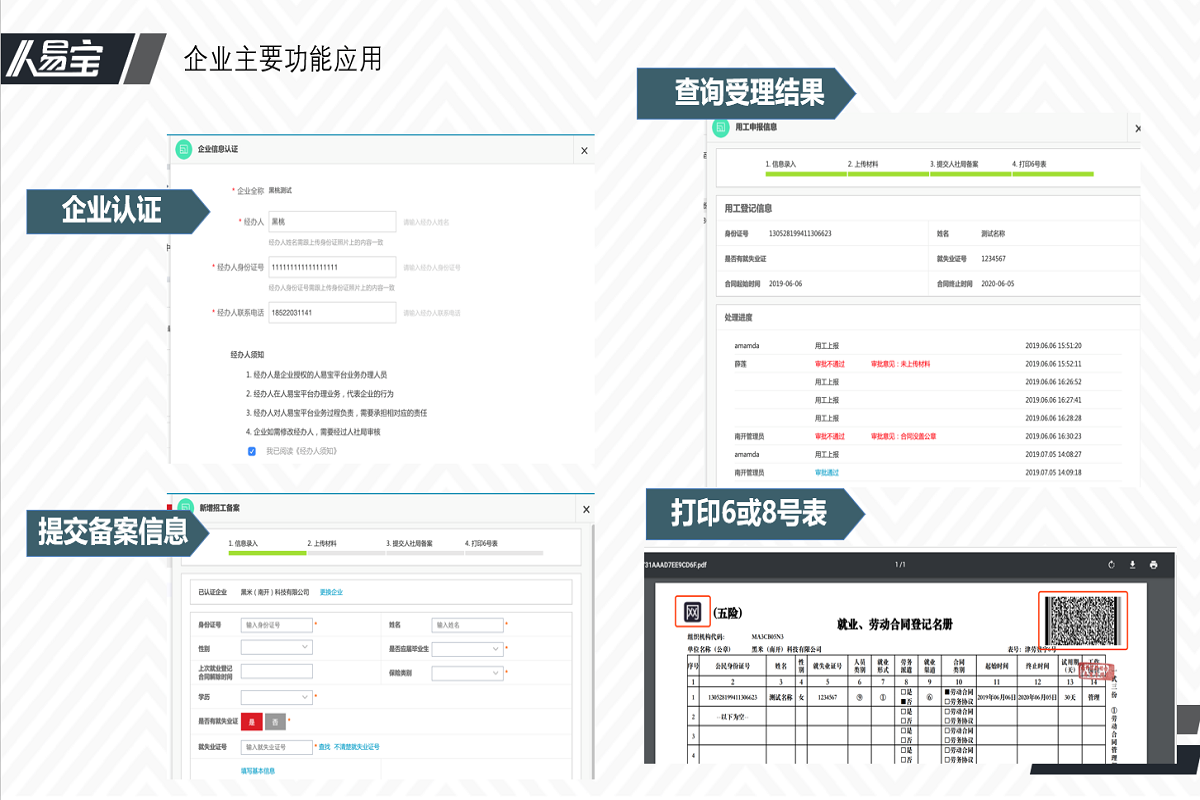Click the 身份证号 input field
Screen dimensions: 1200x800
277,625
